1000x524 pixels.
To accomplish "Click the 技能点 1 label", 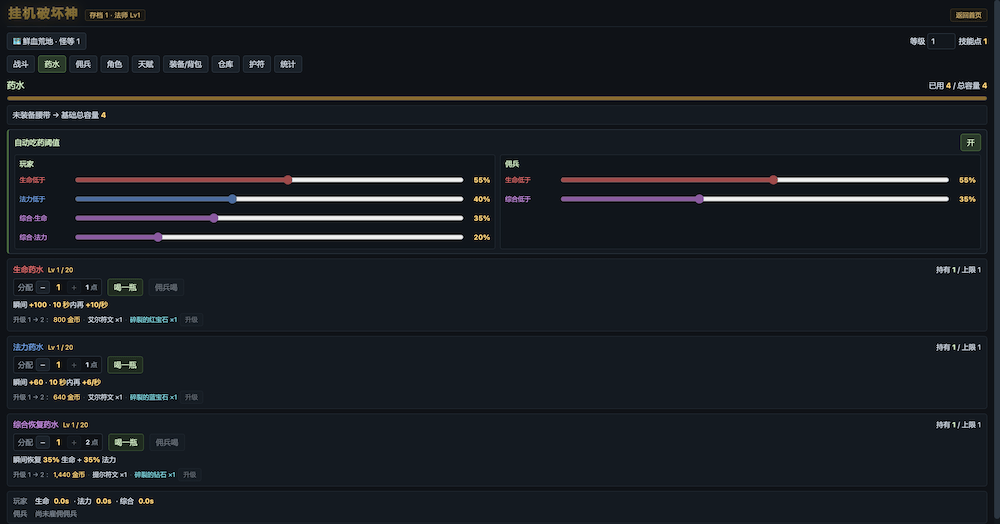I will pyautogui.click(x=973, y=41).
